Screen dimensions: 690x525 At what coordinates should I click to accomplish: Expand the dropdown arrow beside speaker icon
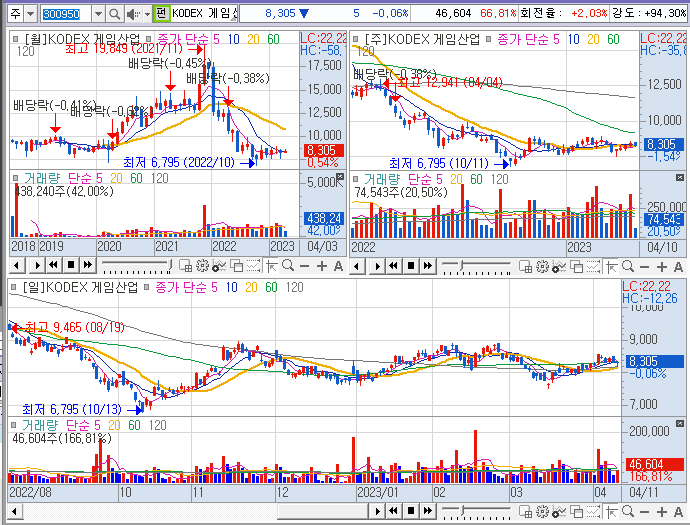[x=147, y=14]
